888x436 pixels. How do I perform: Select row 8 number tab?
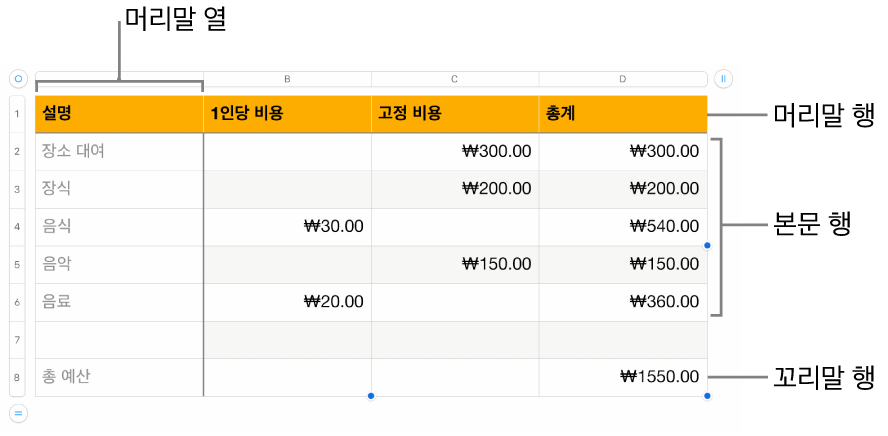coord(18,378)
